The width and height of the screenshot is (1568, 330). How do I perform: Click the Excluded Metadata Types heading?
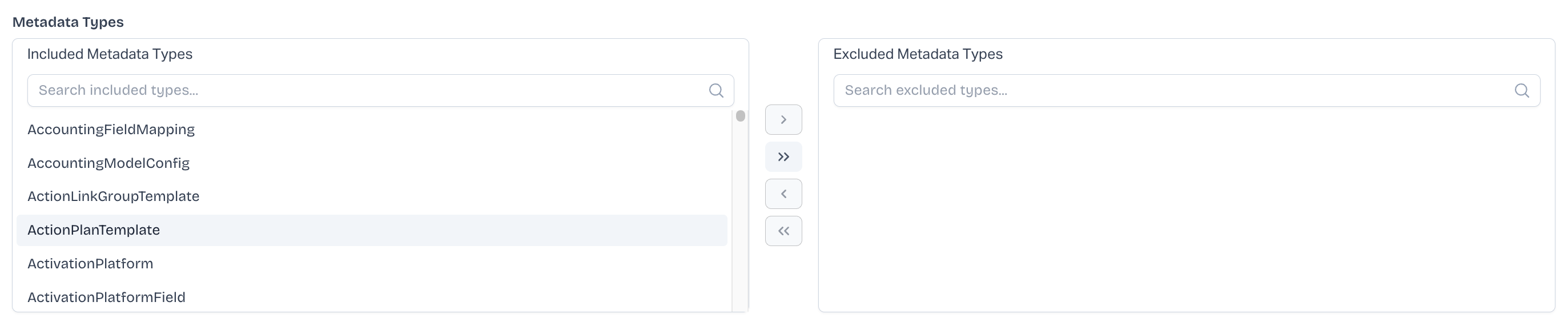(917, 54)
